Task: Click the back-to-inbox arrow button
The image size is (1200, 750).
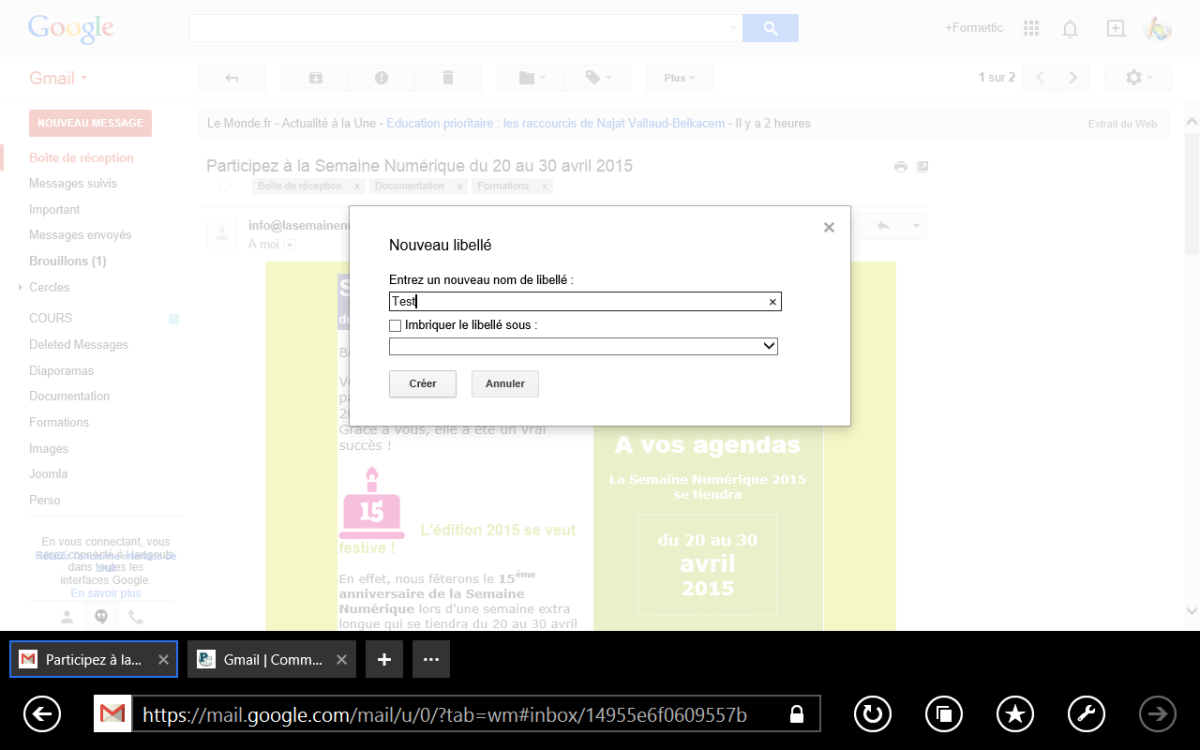Action: (x=232, y=78)
